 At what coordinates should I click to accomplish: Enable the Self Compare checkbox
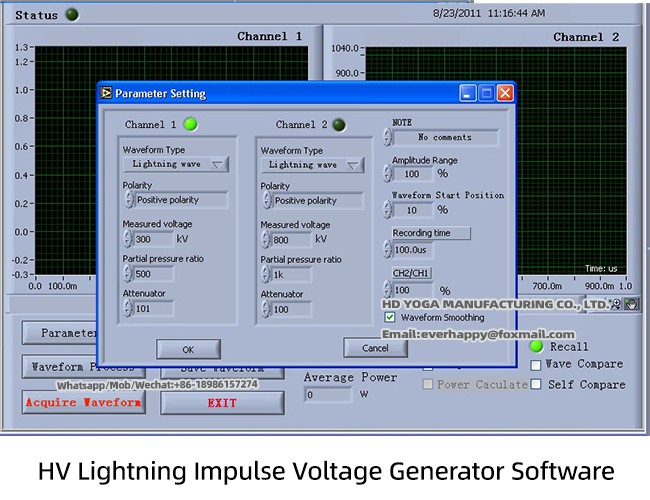click(537, 384)
